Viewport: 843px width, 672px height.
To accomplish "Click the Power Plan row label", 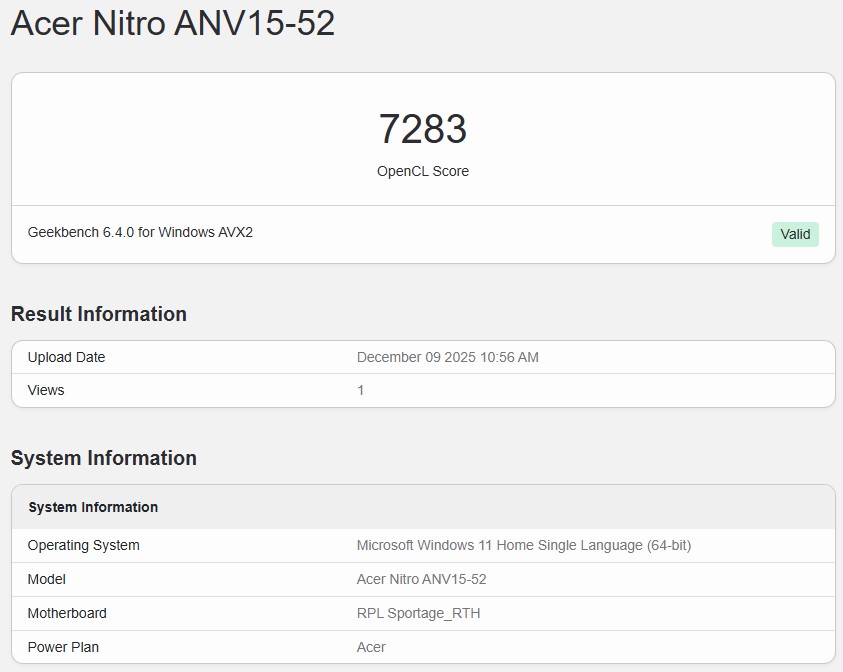I will (x=63, y=647).
